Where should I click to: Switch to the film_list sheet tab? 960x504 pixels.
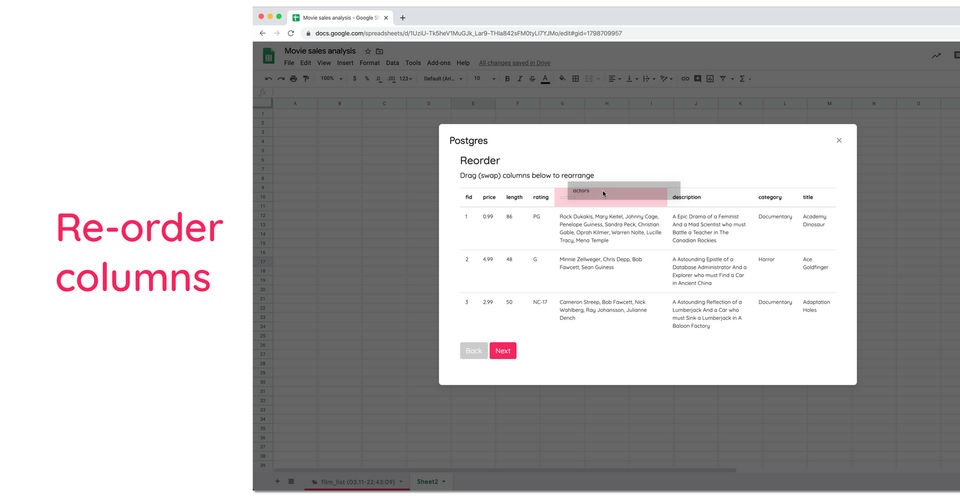pyautogui.click(x=358, y=482)
